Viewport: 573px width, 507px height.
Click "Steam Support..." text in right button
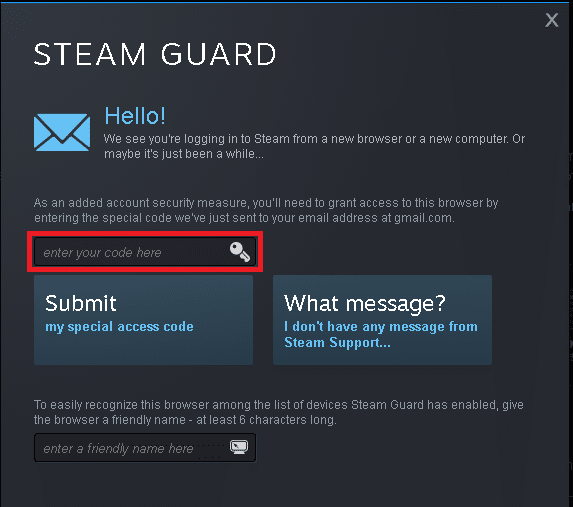337,343
